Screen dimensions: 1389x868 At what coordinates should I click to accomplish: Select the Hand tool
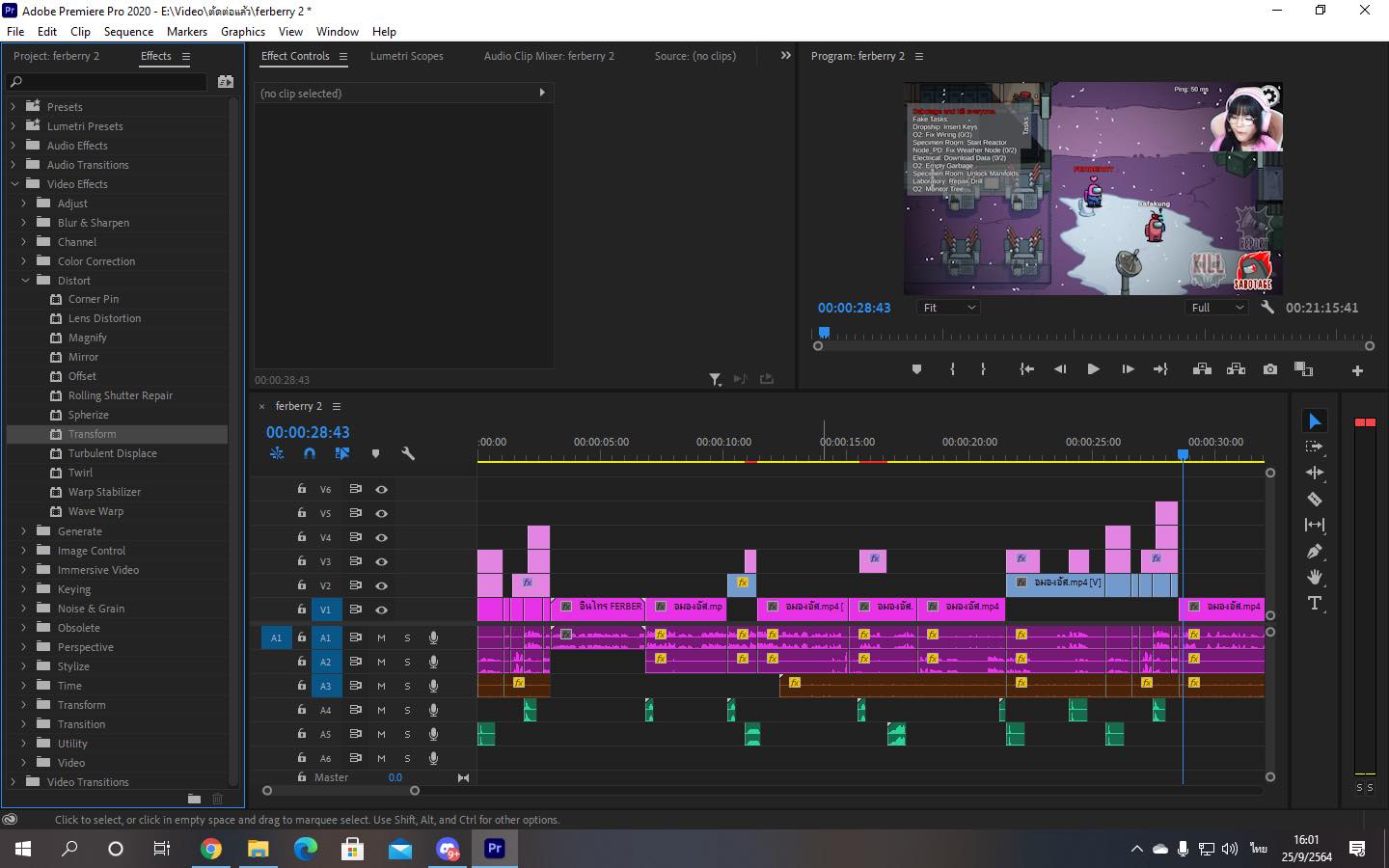point(1314,577)
